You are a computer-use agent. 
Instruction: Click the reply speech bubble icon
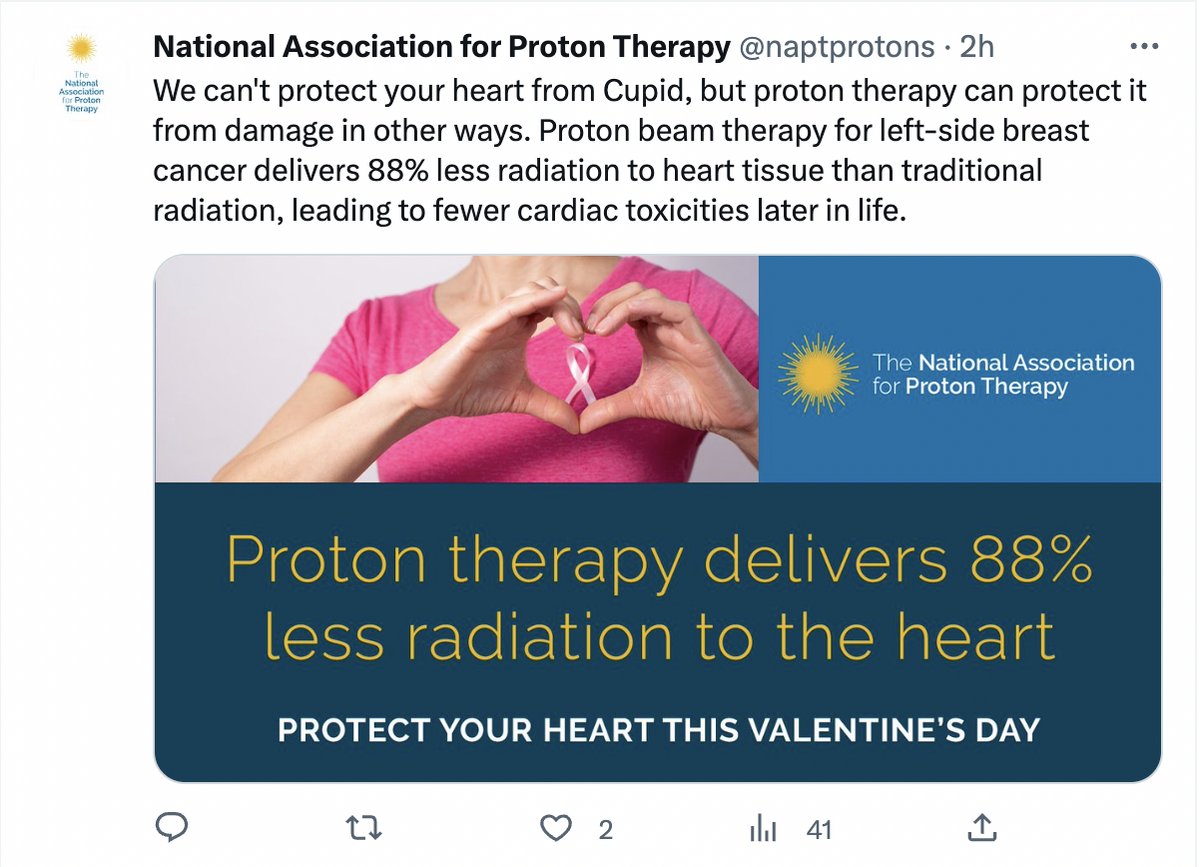(174, 827)
